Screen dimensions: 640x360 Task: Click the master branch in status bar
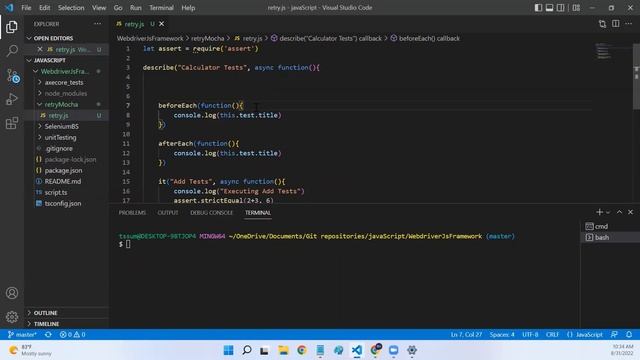(x=22, y=334)
